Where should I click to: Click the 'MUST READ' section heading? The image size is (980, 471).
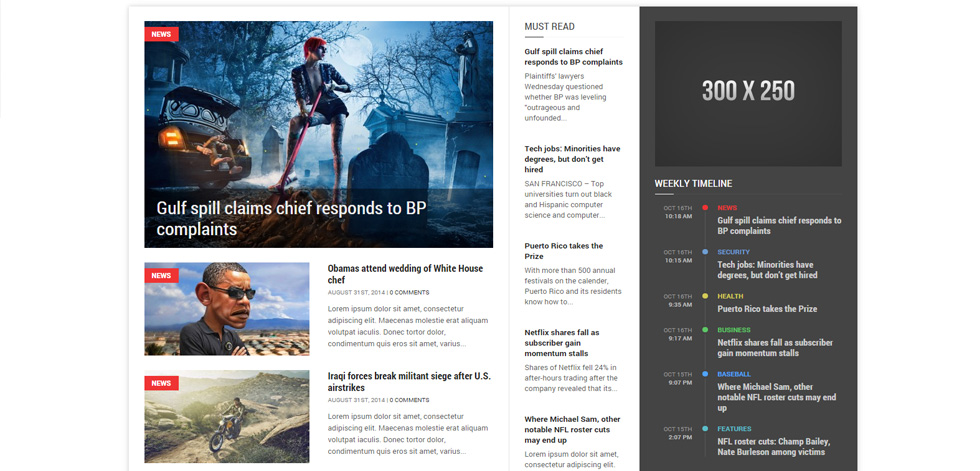pyautogui.click(x=549, y=27)
